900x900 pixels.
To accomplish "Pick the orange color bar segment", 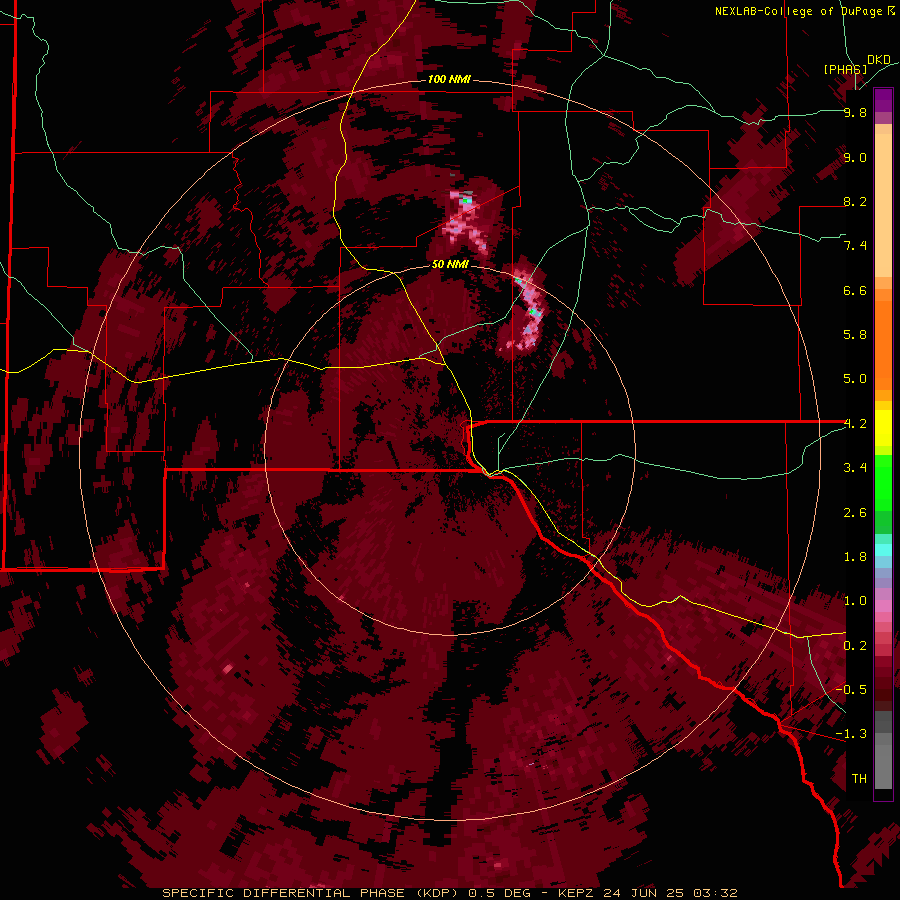I will click(x=883, y=344).
